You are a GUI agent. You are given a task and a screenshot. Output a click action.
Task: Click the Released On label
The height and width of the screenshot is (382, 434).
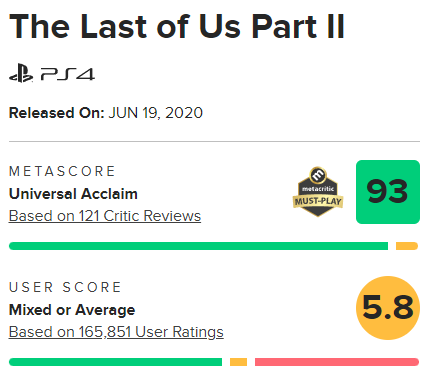click(57, 113)
